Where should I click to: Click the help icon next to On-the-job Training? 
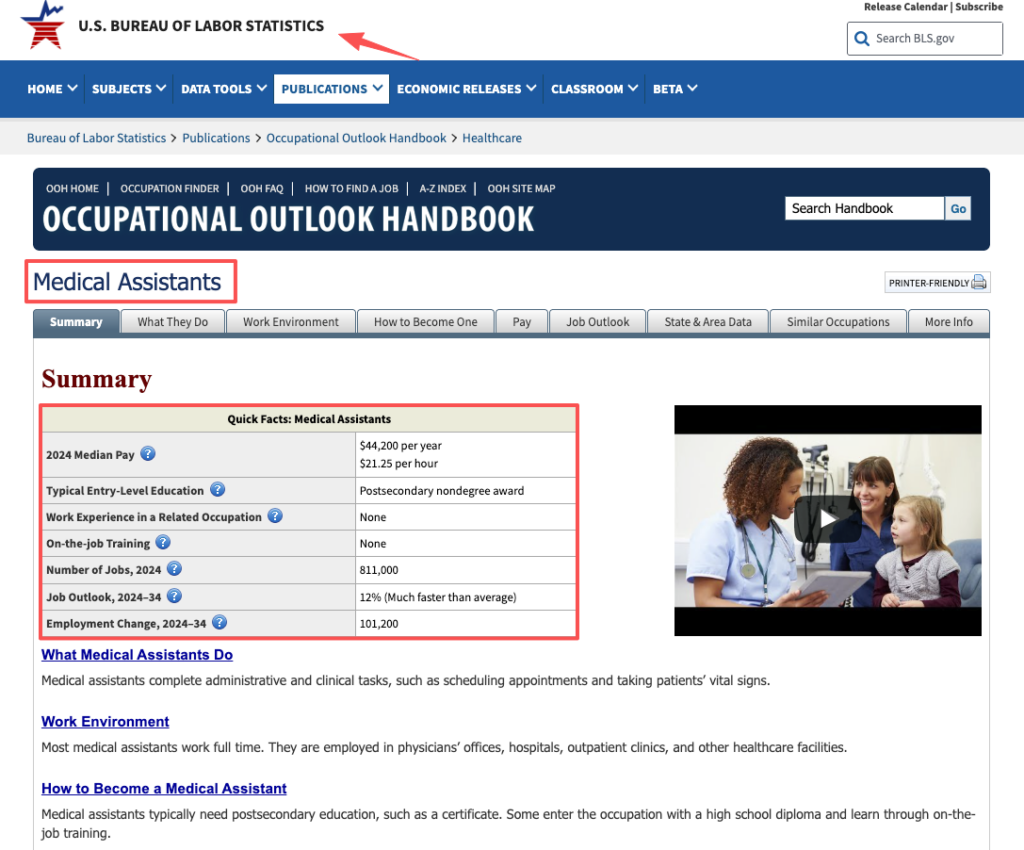coord(163,543)
